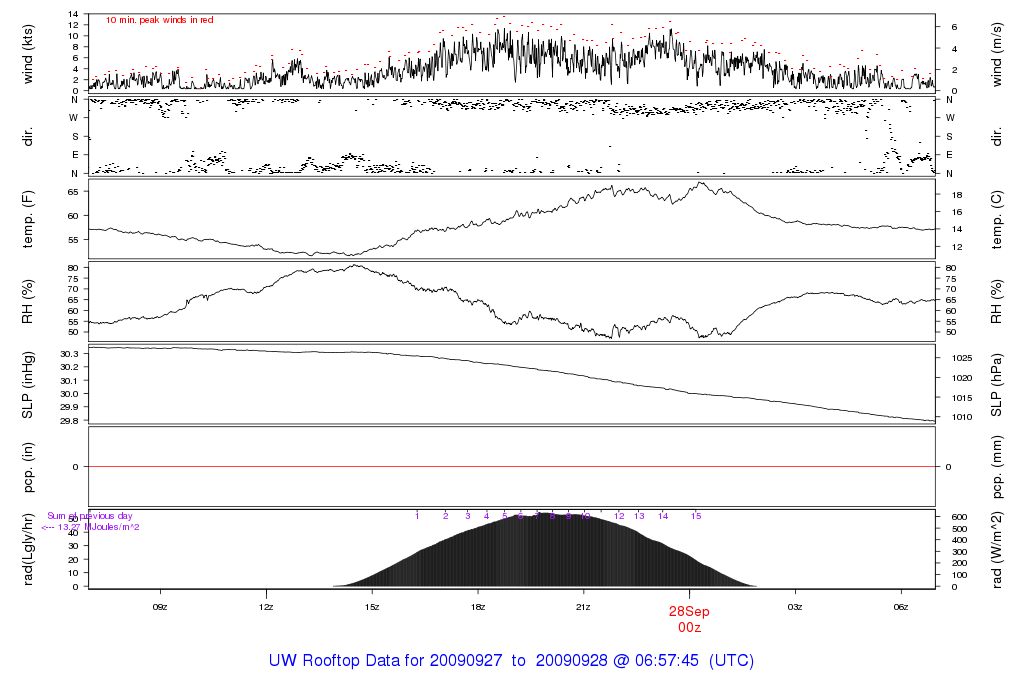1024x700 pixels.
Task: Click the 'temp. (C)' right axis label
Action: tap(996, 218)
